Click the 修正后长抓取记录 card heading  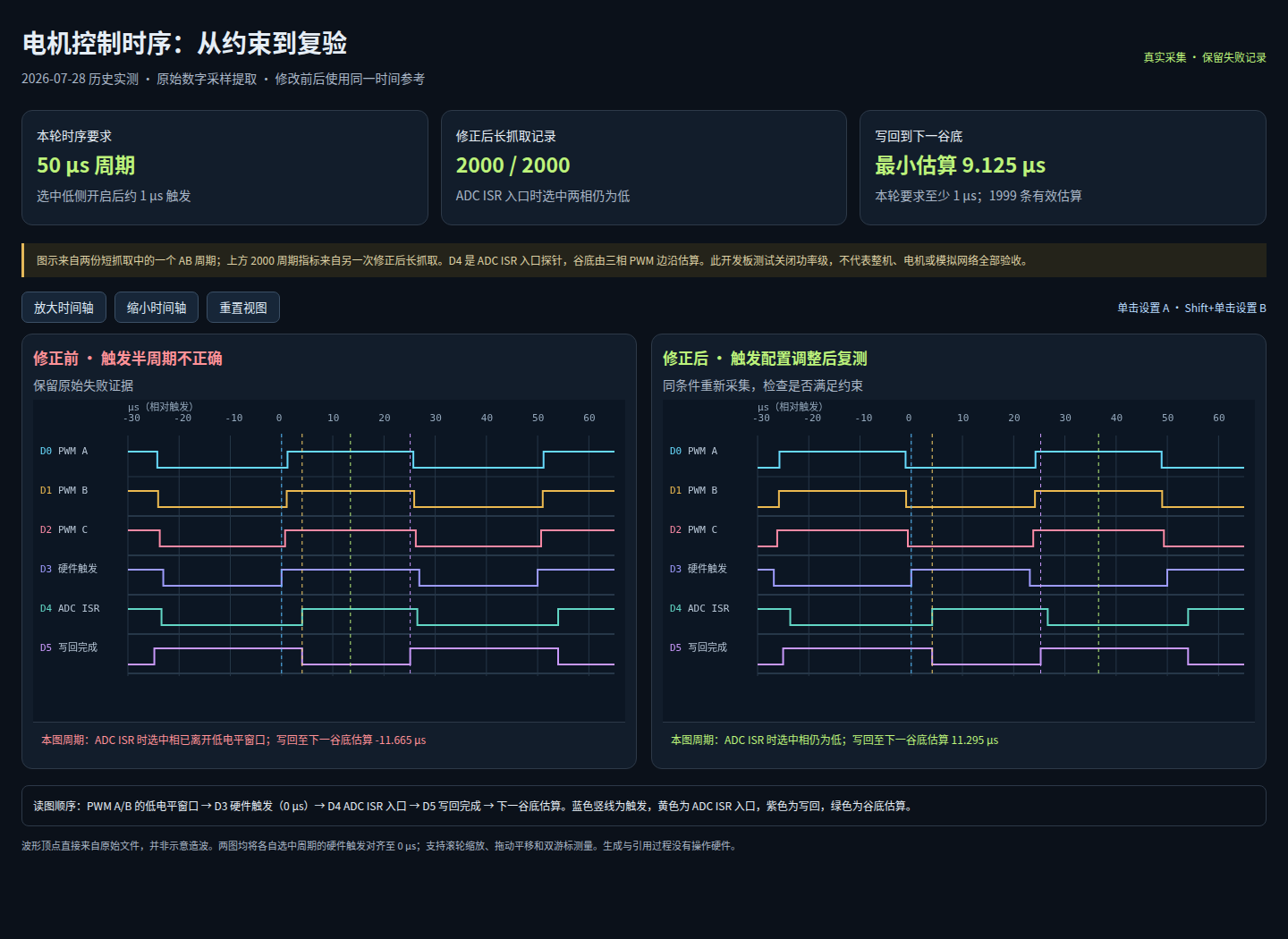pyautogui.click(x=505, y=136)
